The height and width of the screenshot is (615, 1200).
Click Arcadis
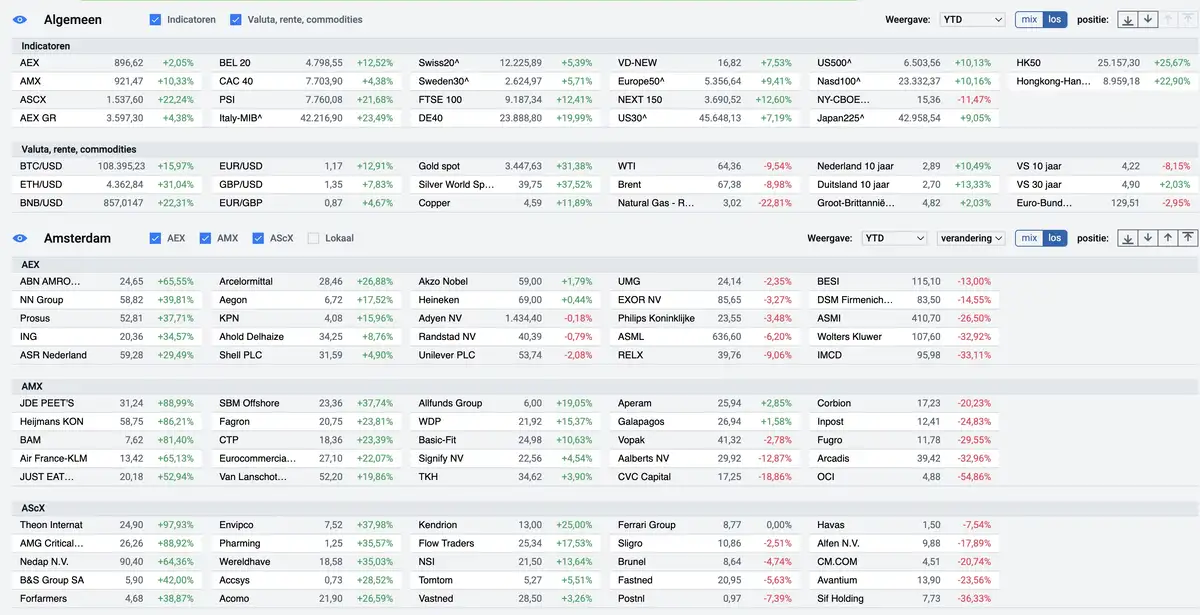[x=833, y=458]
